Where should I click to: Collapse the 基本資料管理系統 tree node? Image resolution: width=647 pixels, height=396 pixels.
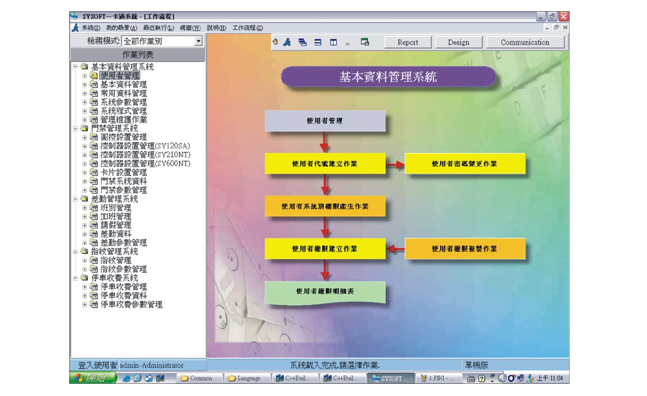[x=76, y=66]
